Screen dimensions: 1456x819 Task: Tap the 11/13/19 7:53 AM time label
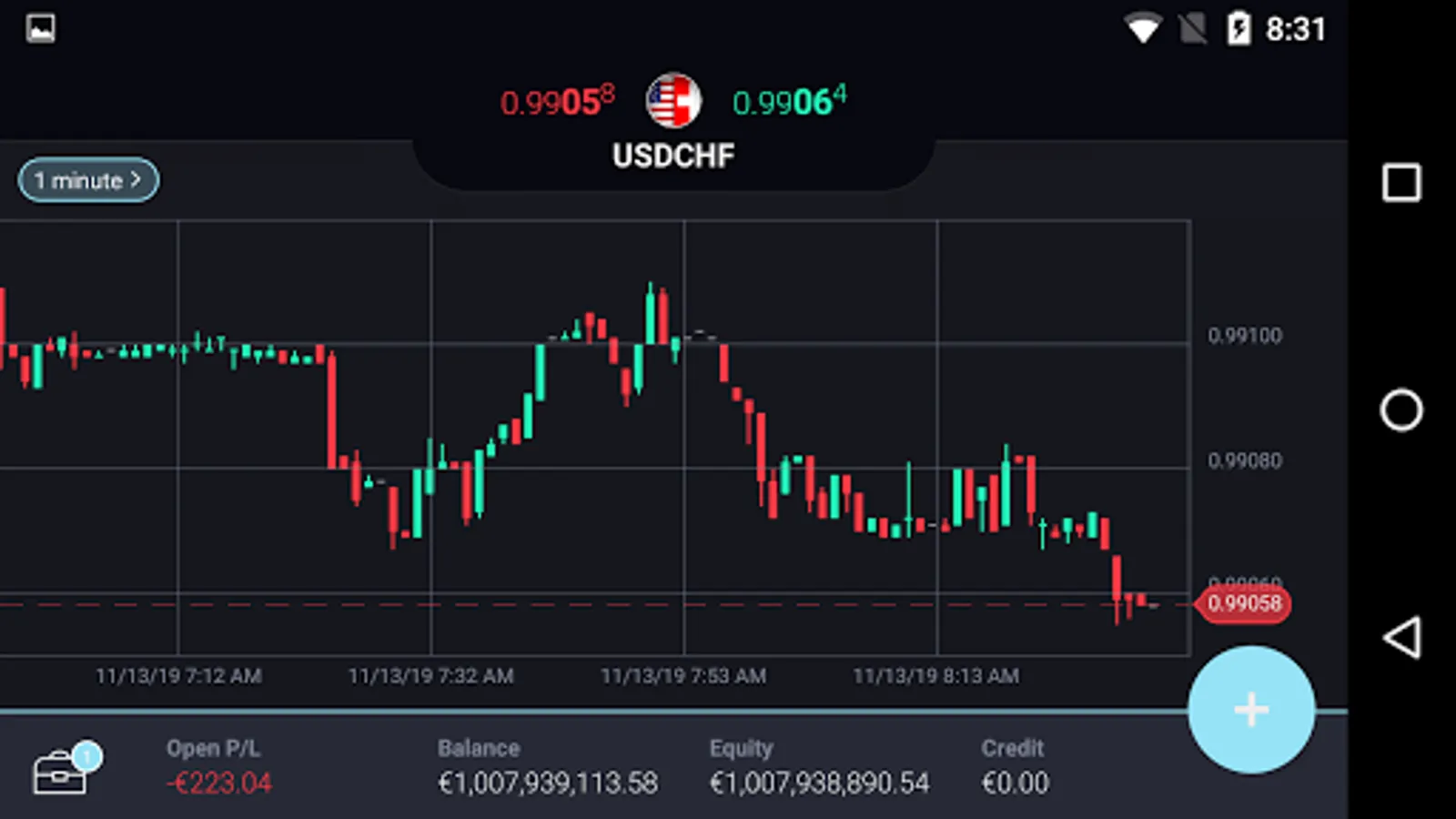coord(683,676)
